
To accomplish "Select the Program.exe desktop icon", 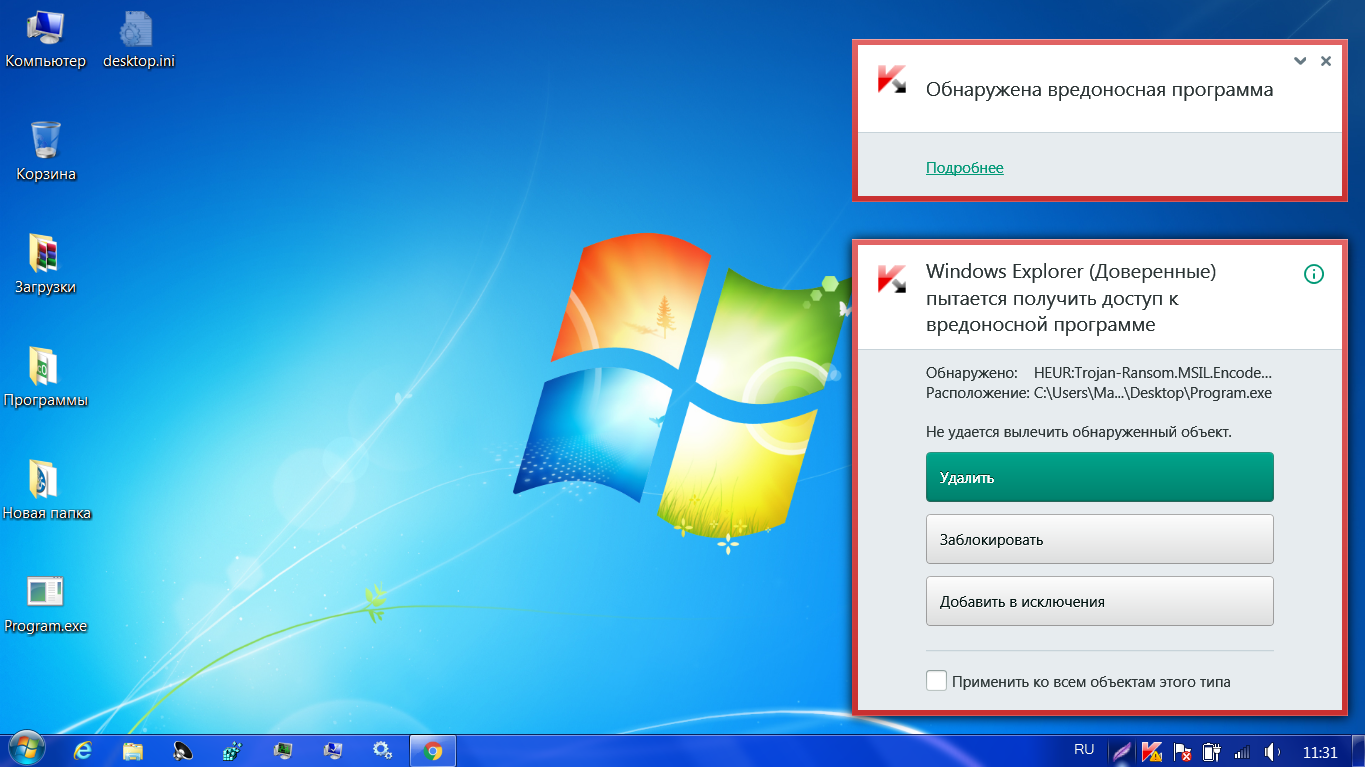I will pyautogui.click(x=46, y=604).
